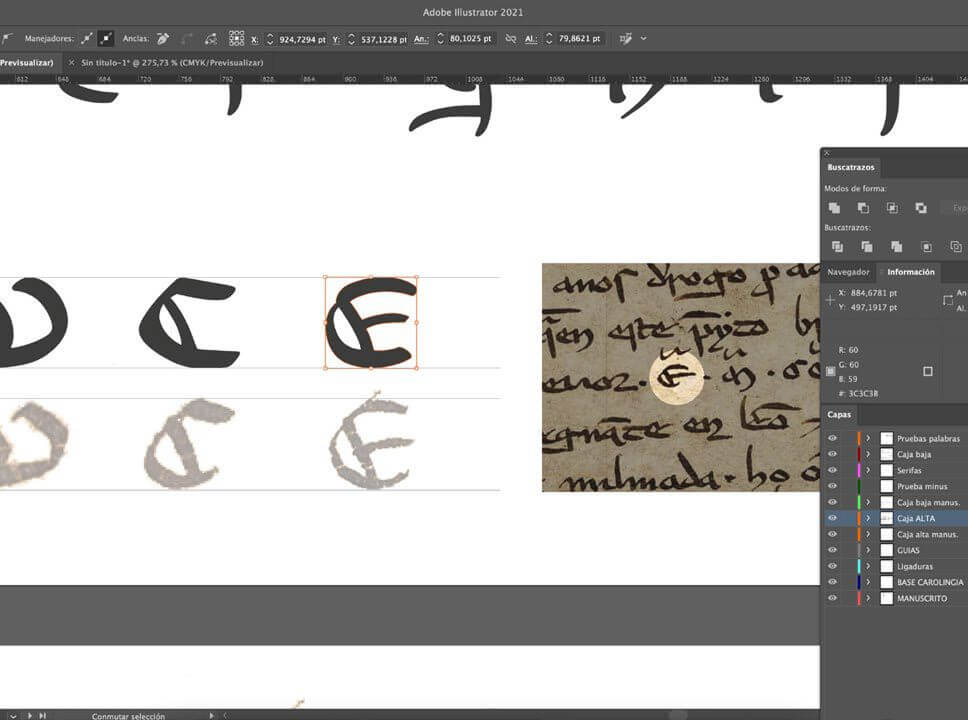Open the Sin título-1 document tab
The height and width of the screenshot is (720, 968).
click(x=172, y=62)
